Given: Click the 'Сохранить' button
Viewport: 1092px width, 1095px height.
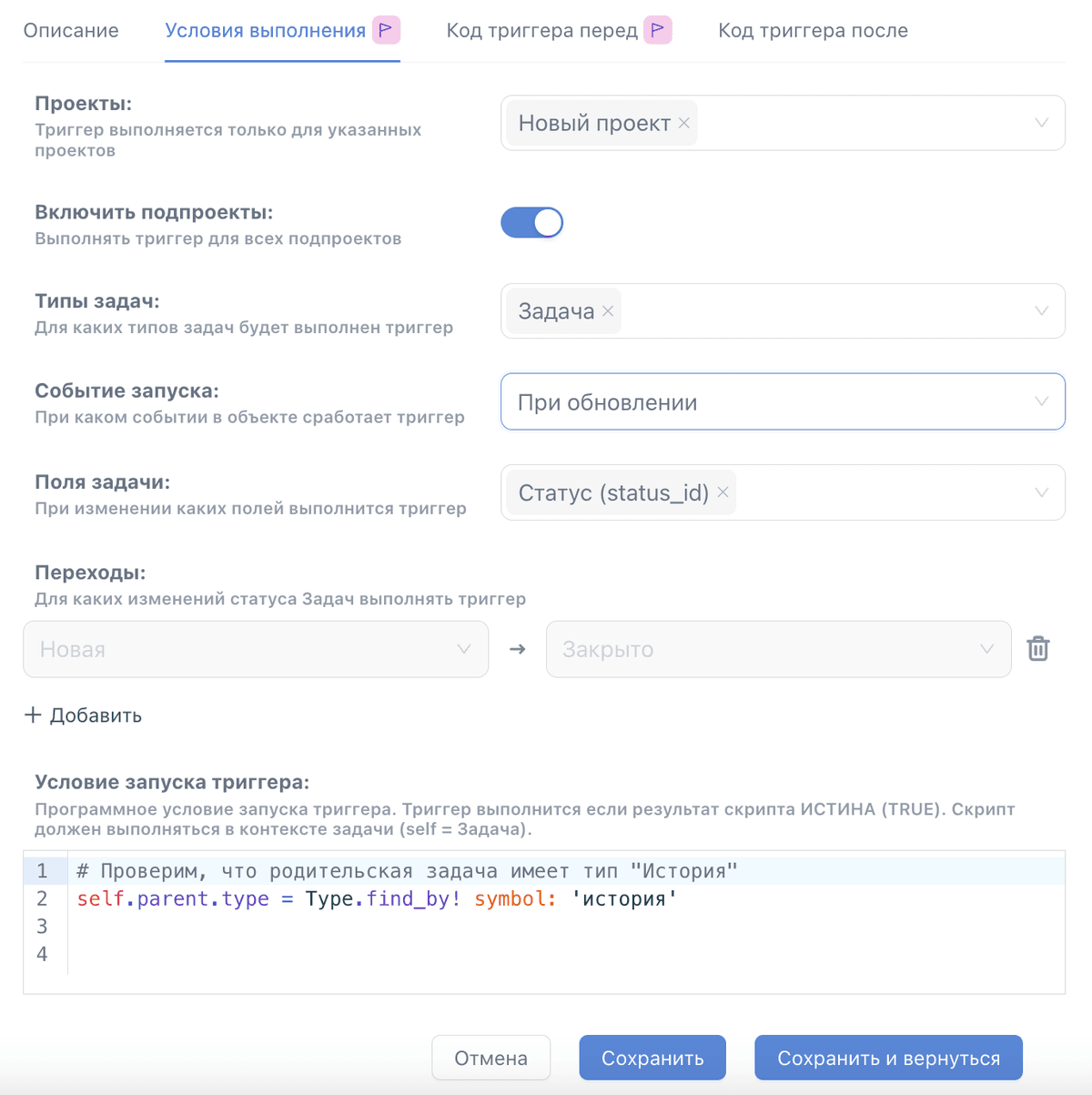Looking at the screenshot, I should coord(652,1058).
